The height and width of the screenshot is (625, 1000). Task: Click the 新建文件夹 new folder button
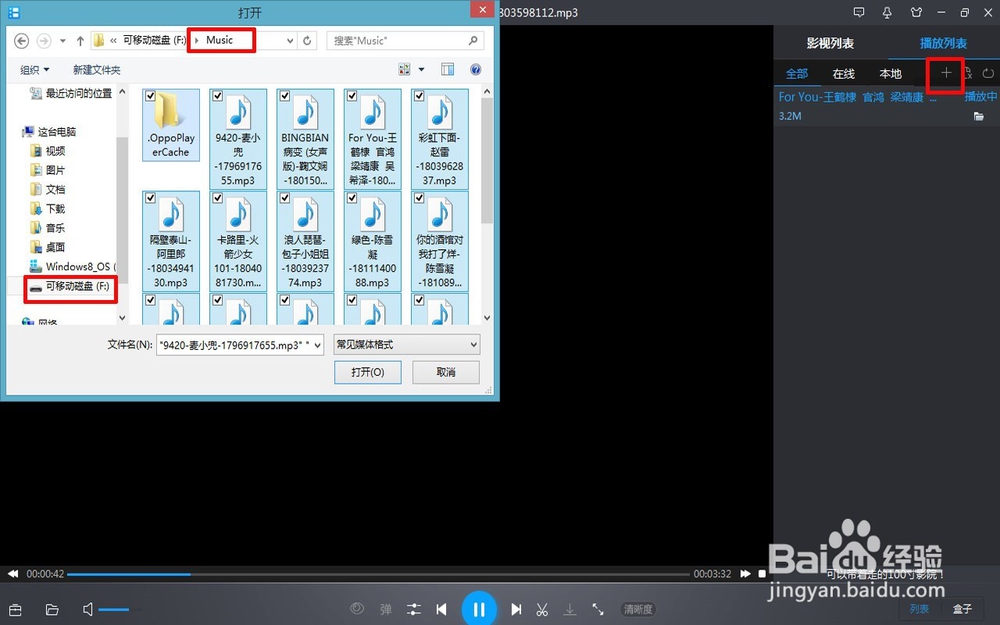coord(96,70)
